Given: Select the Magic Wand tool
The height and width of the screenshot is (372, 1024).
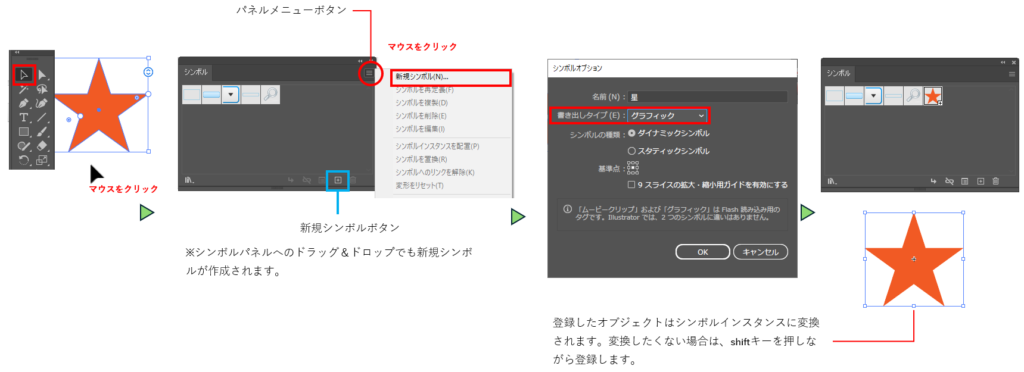Looking at the screenshot, I should coord(24,89).
